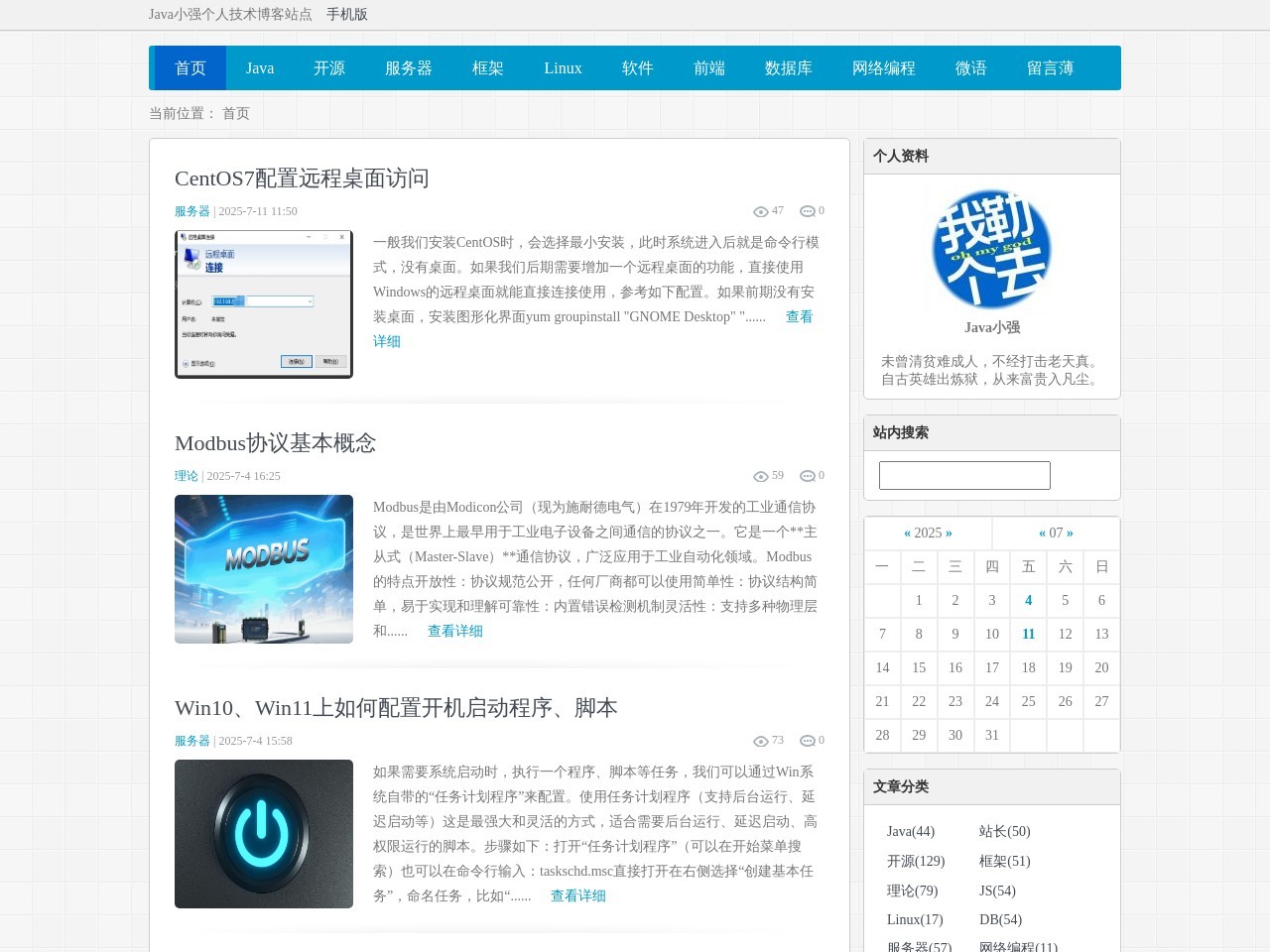Screen dimensions: 1270x952
Task: Open the 数据库 navigation menu item
Action: (789, 68)
